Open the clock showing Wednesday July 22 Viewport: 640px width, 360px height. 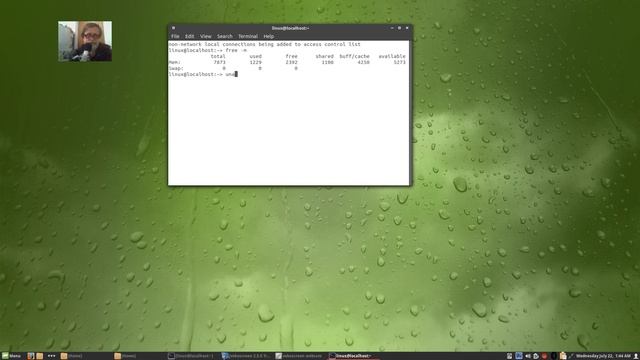(x=603, y=356)
